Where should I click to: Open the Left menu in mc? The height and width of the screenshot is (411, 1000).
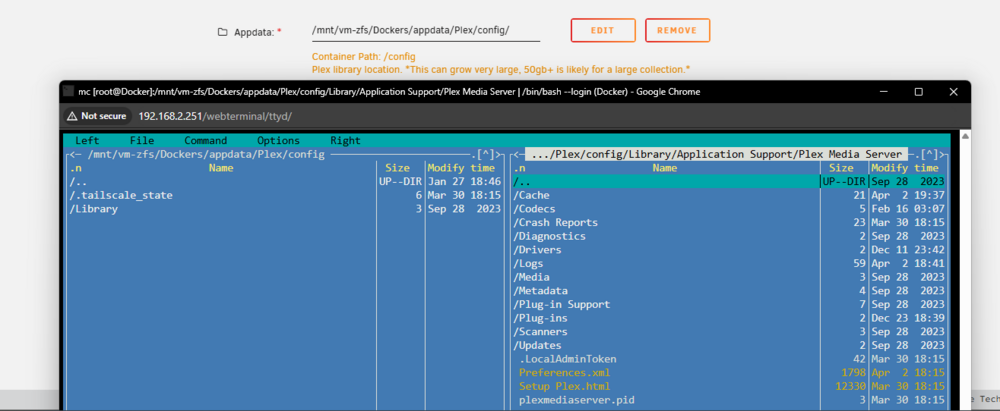(x=87, y=140)
